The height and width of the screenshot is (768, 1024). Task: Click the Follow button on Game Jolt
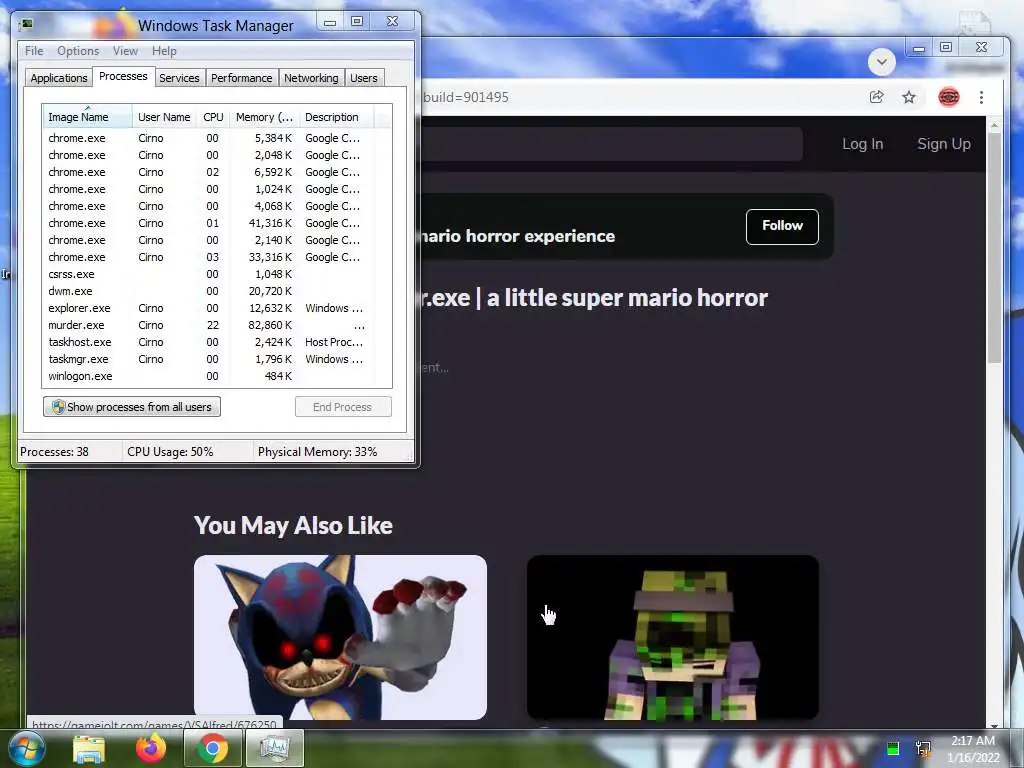coord(782,227)
